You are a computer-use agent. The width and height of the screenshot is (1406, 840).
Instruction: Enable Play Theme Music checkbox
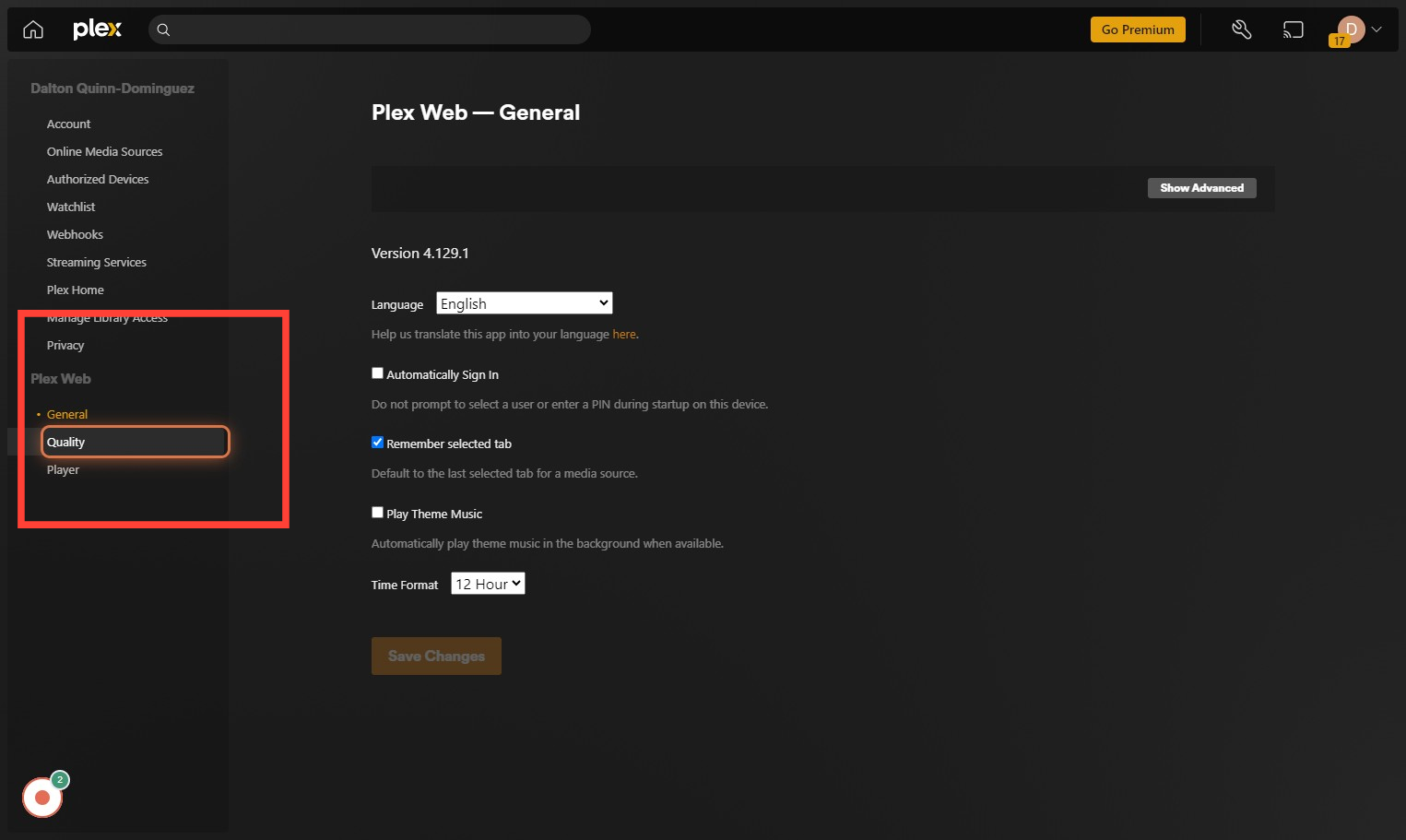point(377,513)
